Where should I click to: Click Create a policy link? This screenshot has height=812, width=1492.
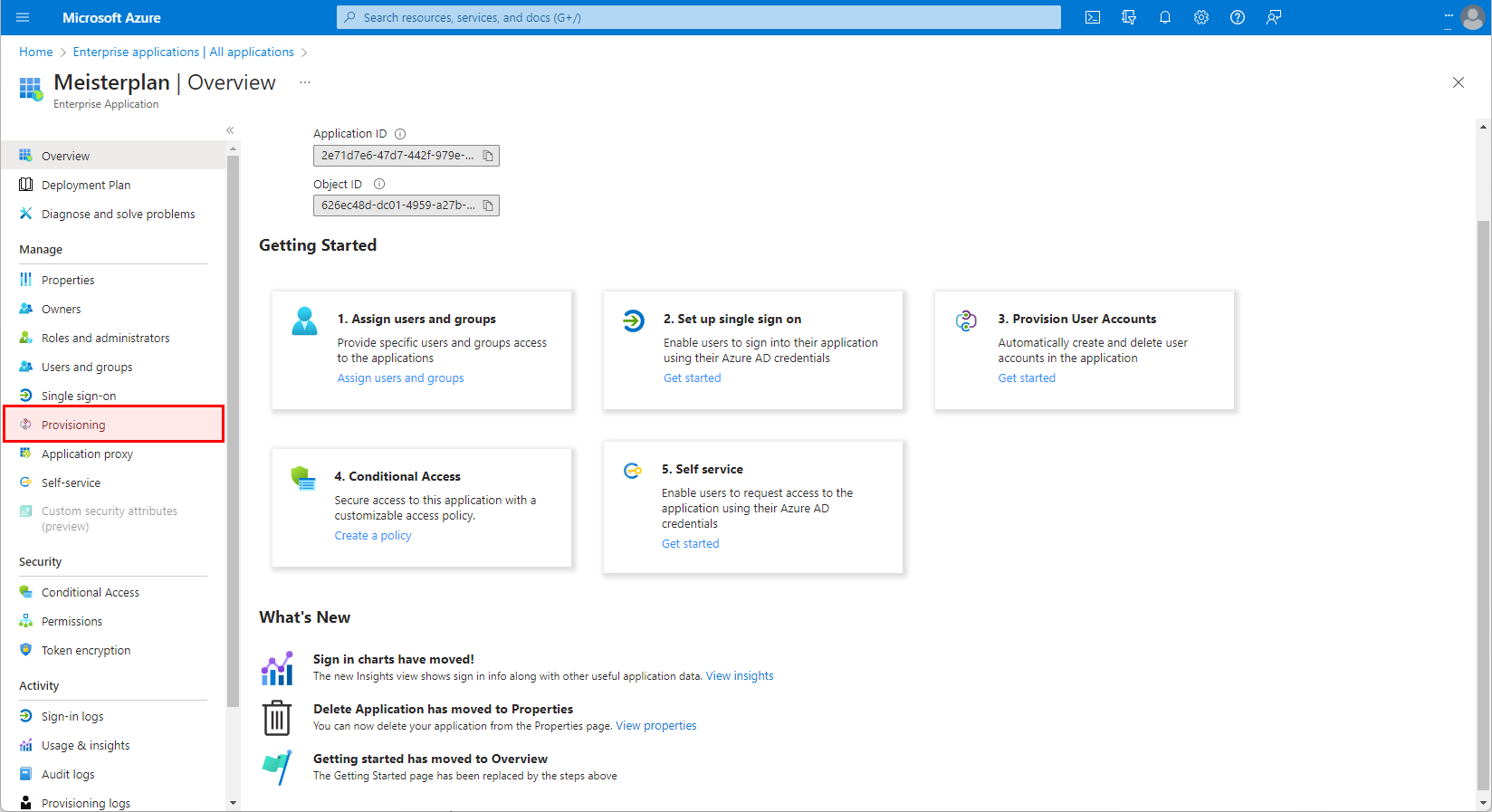pyautogui.click(x=372, y=536)
